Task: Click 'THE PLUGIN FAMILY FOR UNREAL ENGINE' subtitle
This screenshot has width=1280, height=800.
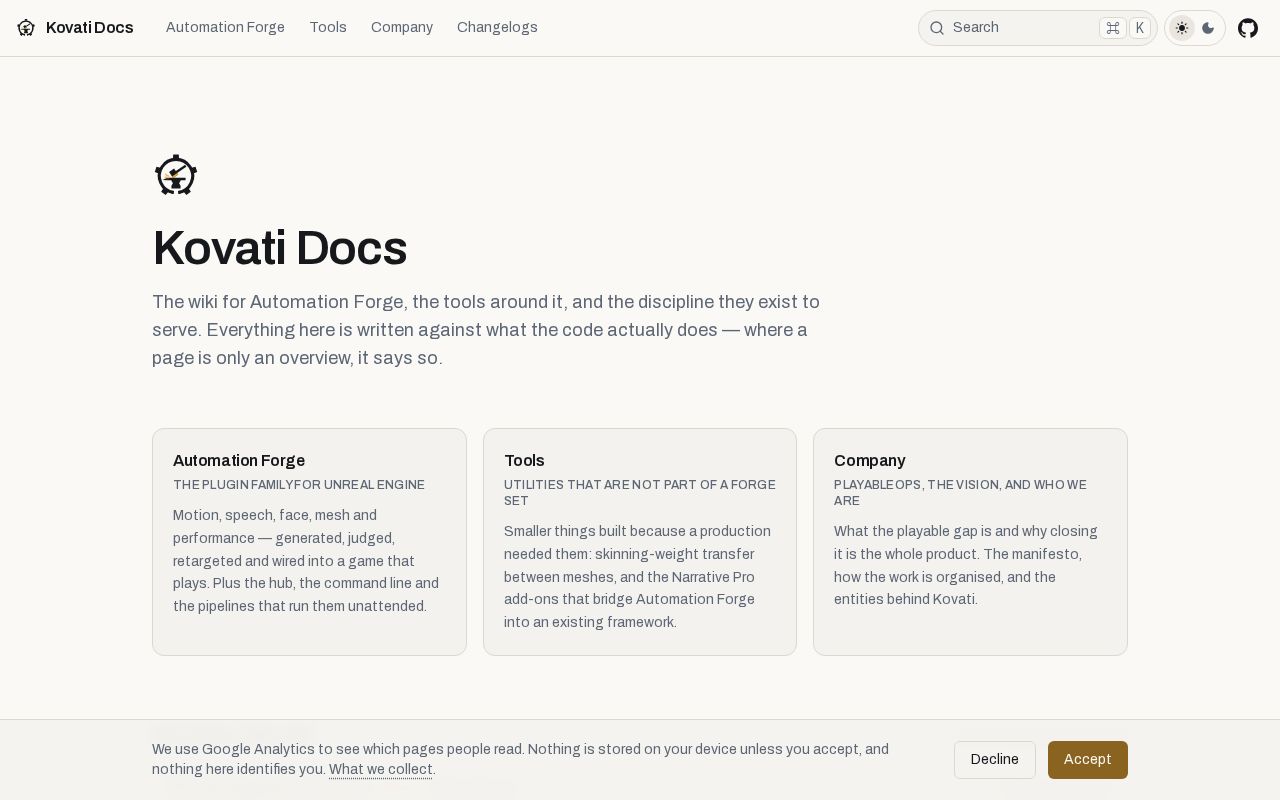Action: click(299, 485)
